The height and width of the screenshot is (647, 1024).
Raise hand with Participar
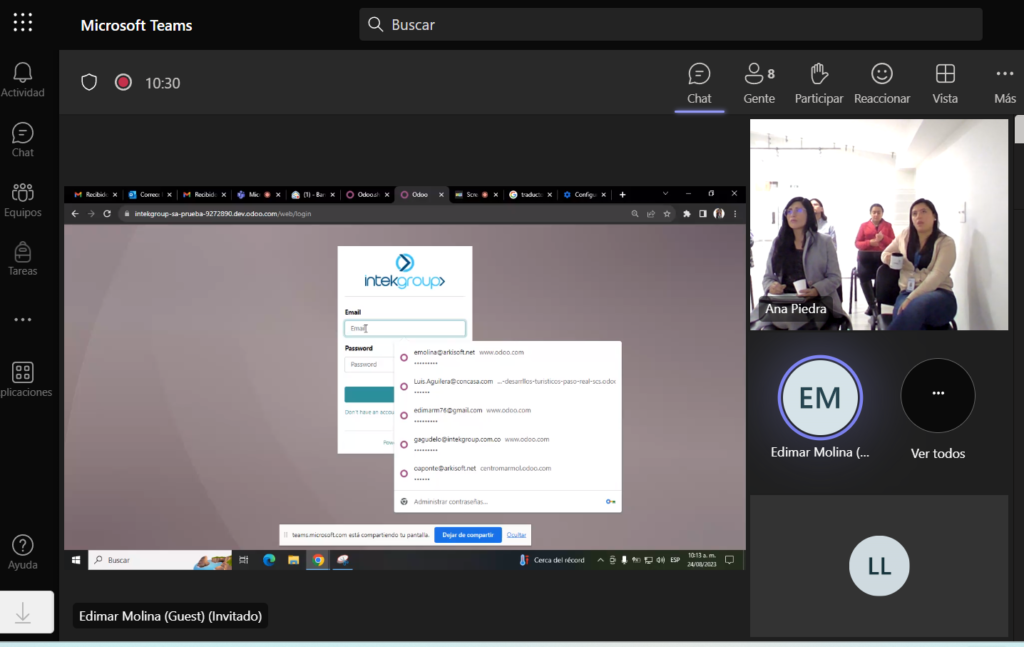pyautogui.click(x=819, y=84)
